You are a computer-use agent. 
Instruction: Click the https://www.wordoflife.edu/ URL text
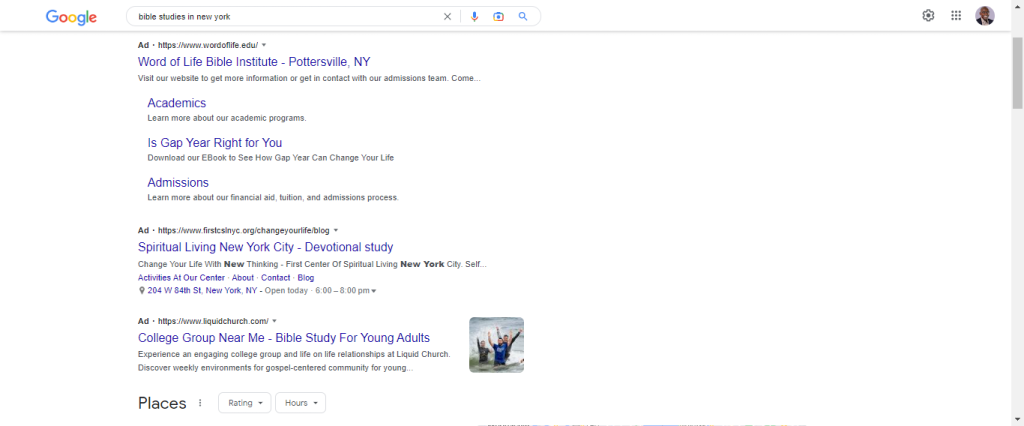click(208, 45)
